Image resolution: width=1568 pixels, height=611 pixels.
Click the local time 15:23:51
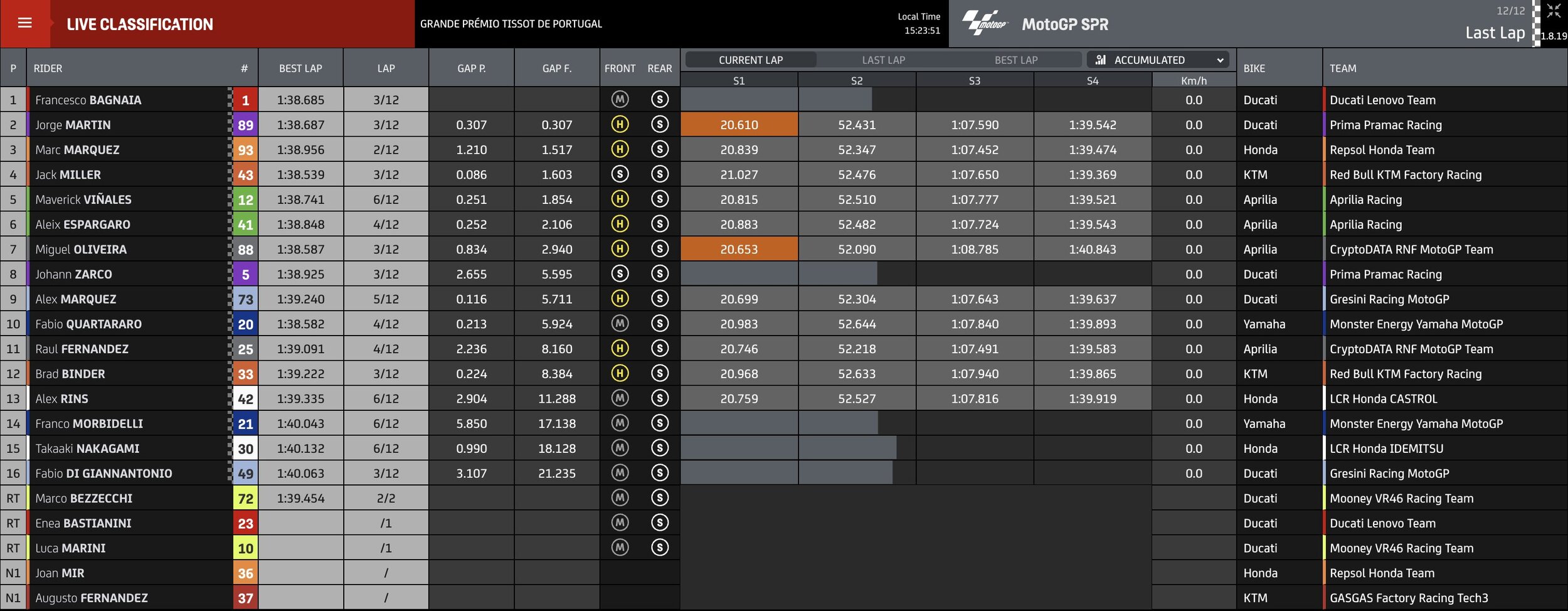pos(922,30)
